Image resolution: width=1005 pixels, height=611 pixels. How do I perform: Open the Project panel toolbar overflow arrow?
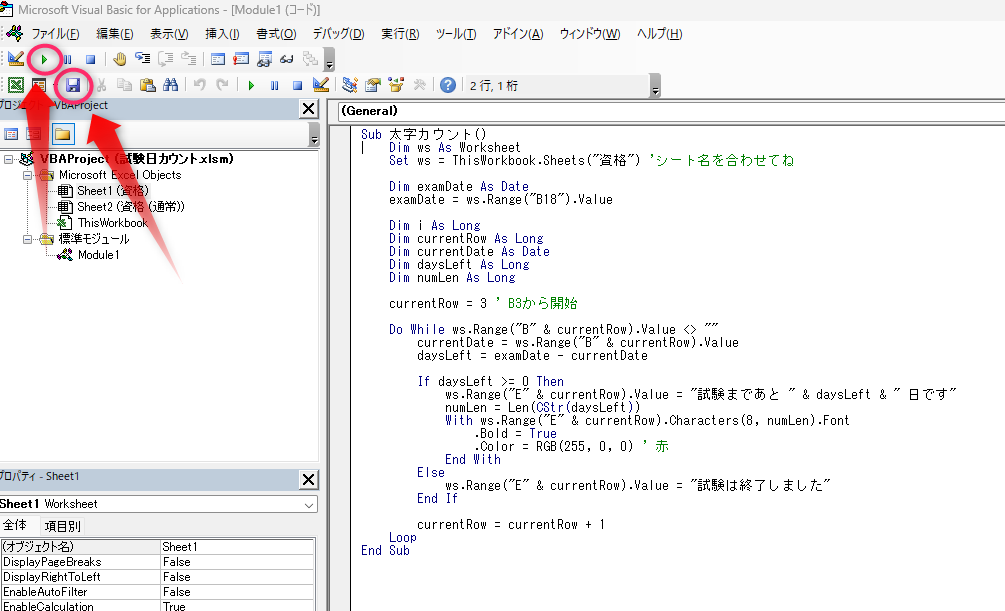(314, 135)
